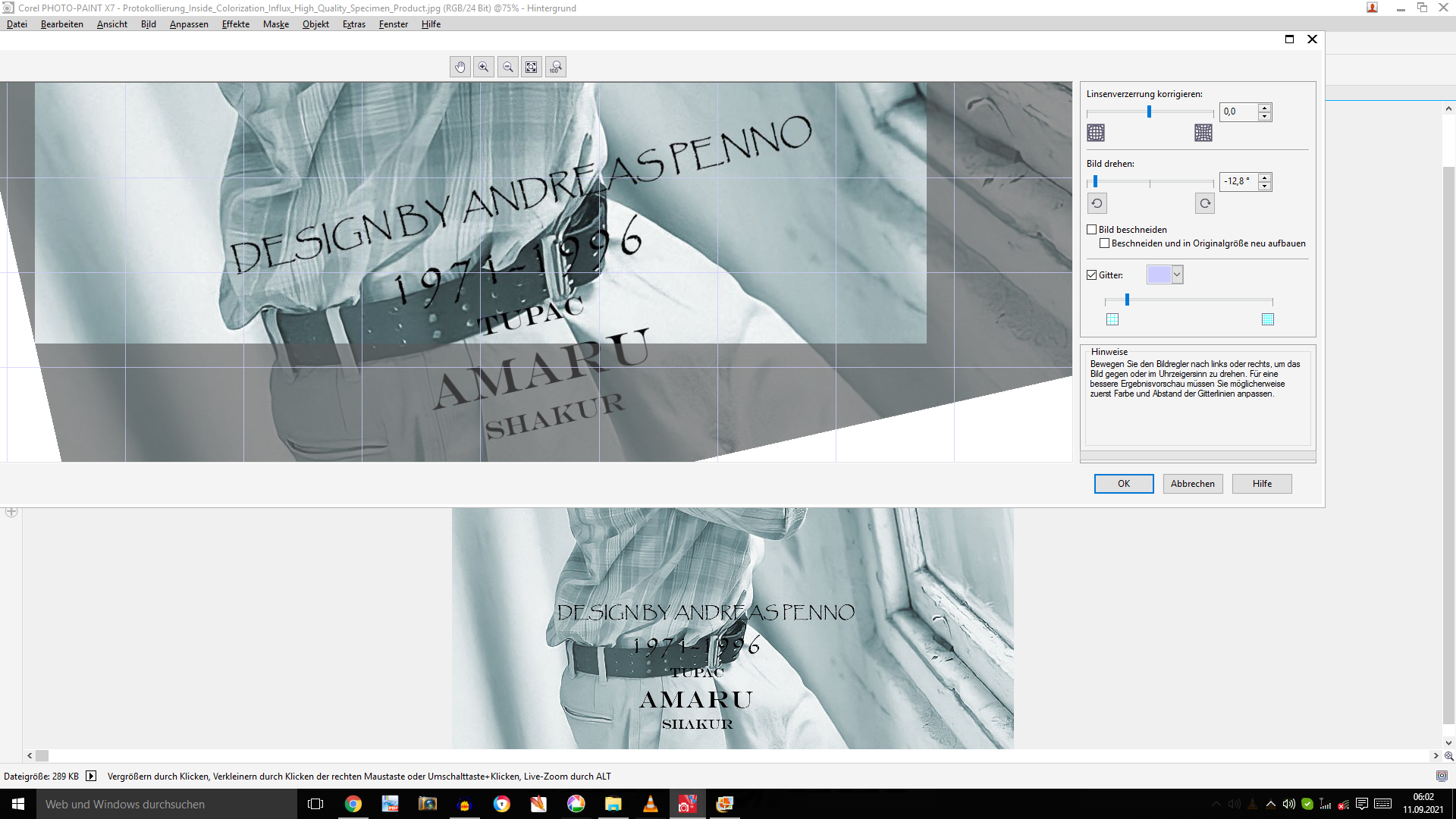Open the Objekt menu
The width and height of the screenshot is (1456, 819).
pos(315,24)
